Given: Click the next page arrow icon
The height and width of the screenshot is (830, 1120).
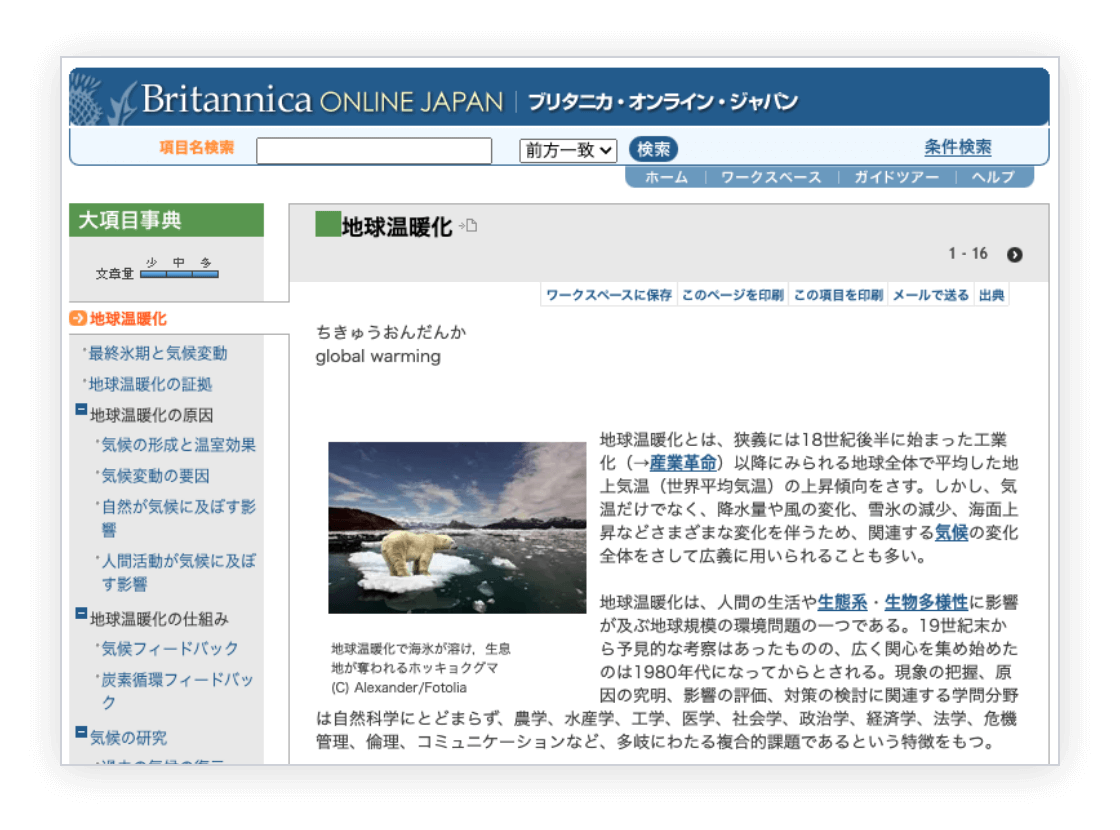Looking at the screenshot, I should click(1014, 254).
